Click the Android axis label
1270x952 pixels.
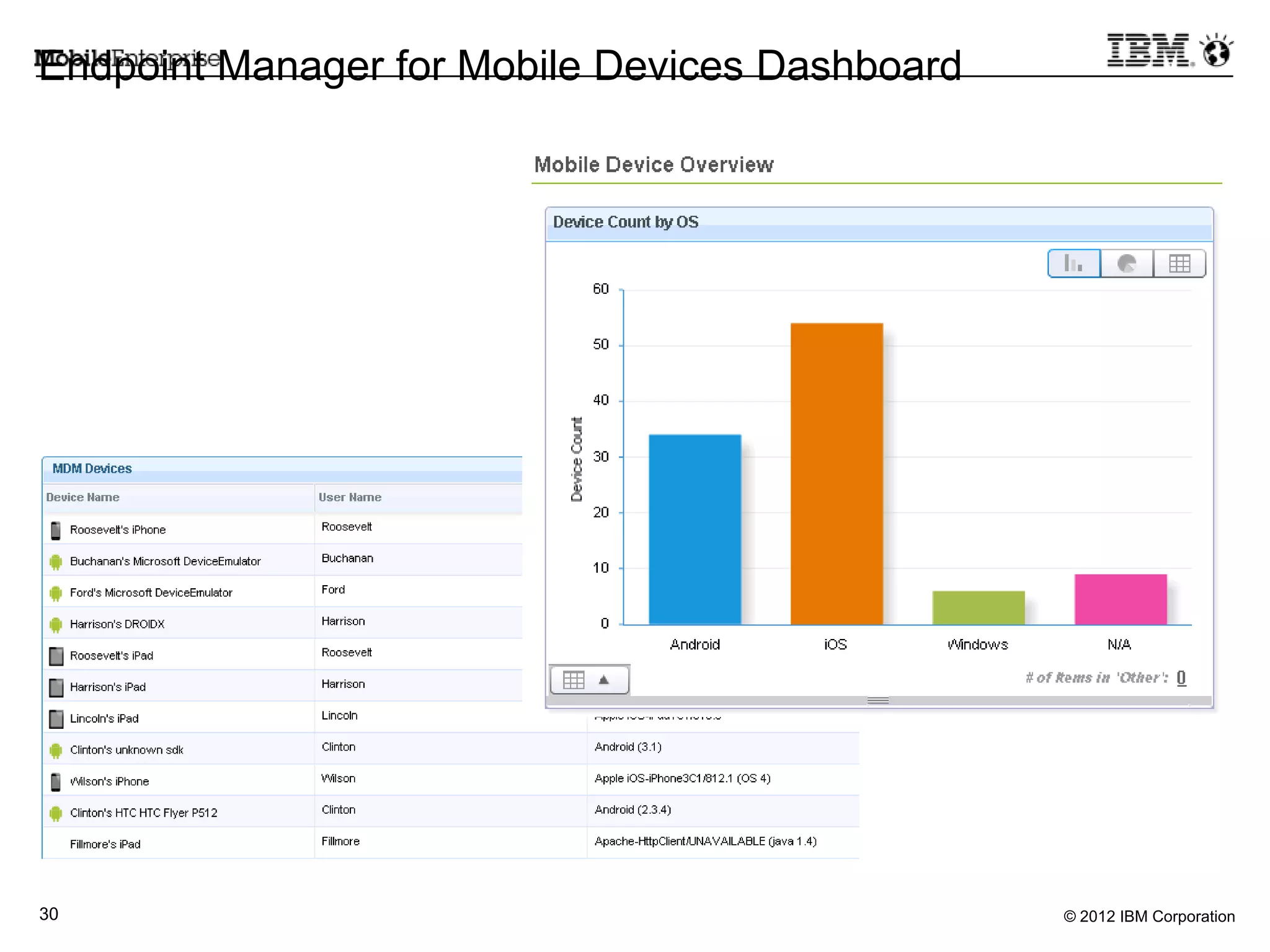click(695, 645)
